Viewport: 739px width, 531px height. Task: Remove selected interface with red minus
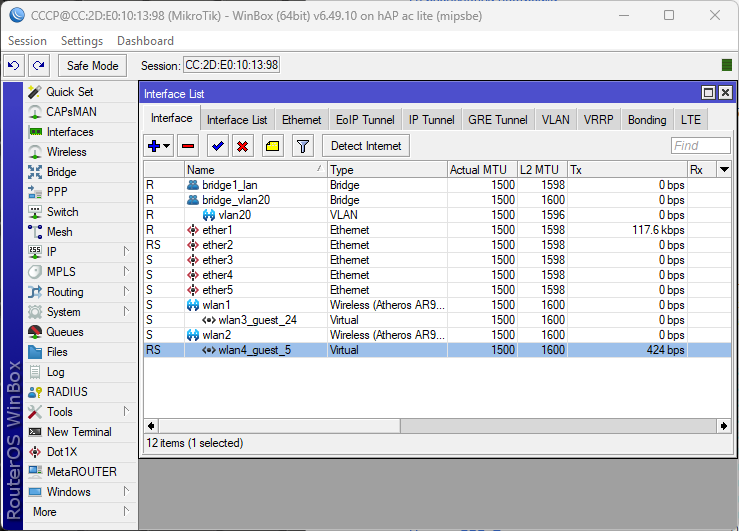click(x=188, y=146)
